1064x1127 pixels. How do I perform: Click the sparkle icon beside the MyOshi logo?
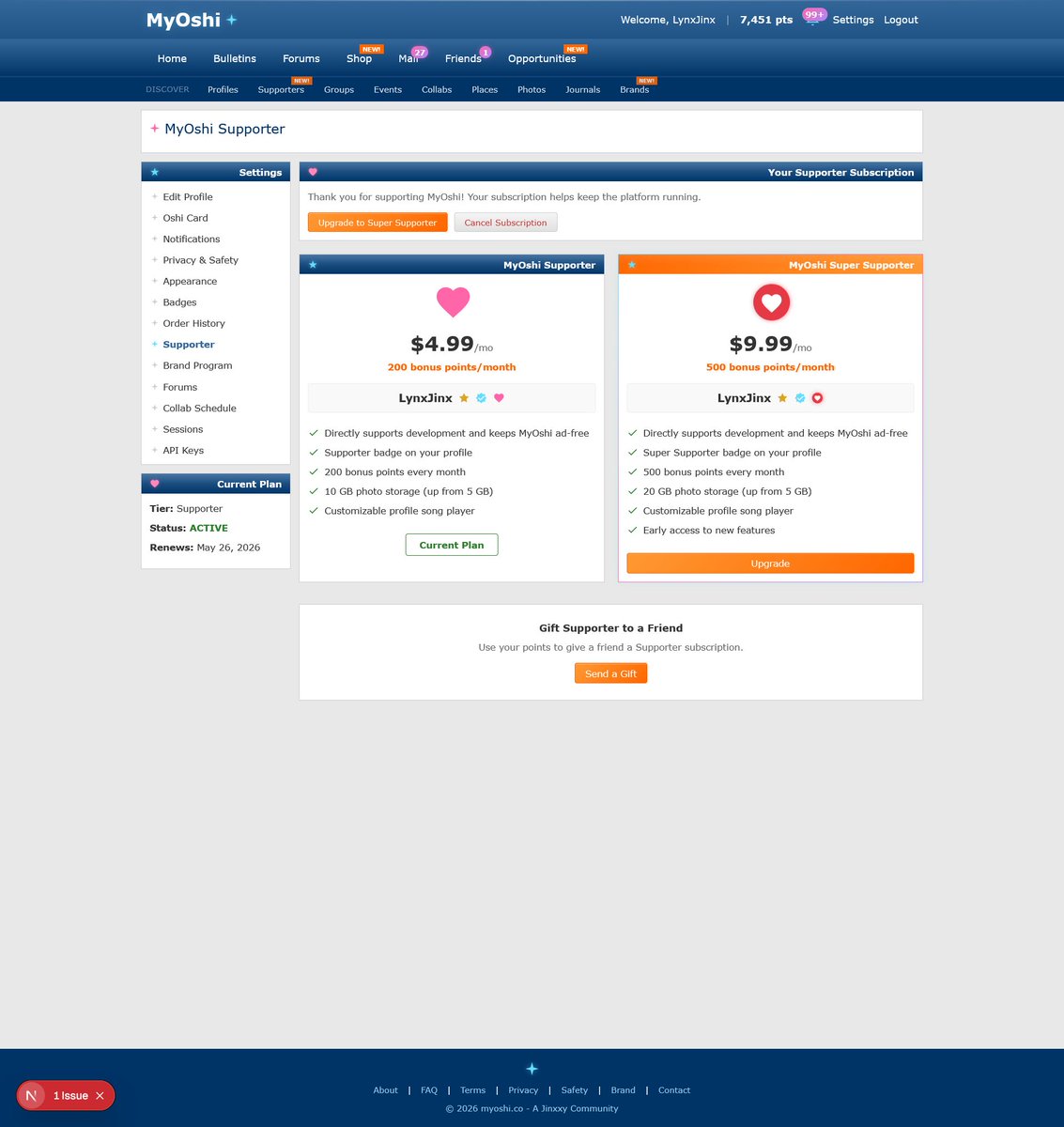(x=232, y=20)
